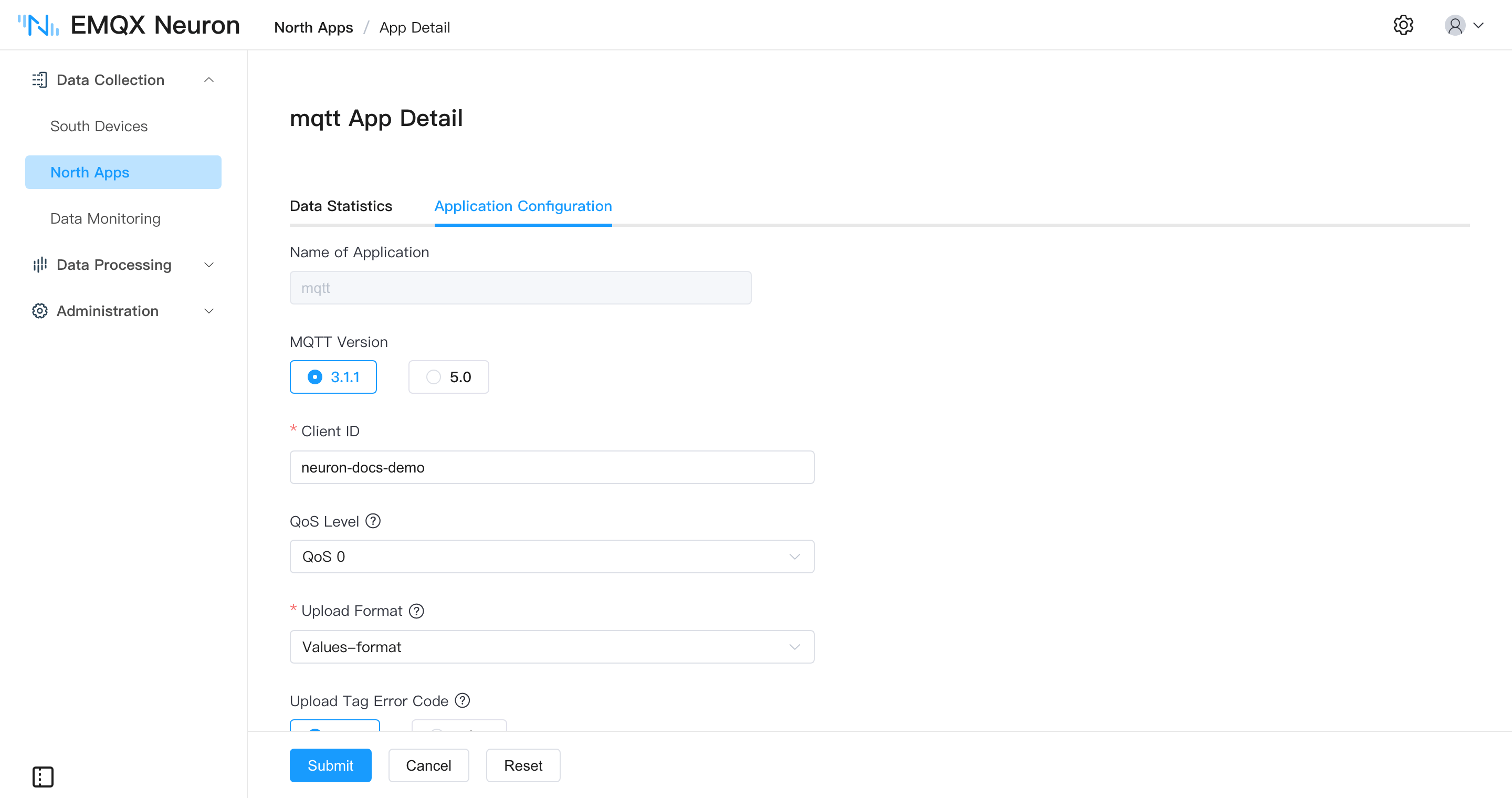
Task: Click the Upload Format help icon
Action: pyautogui.click(x=417, y=611)
